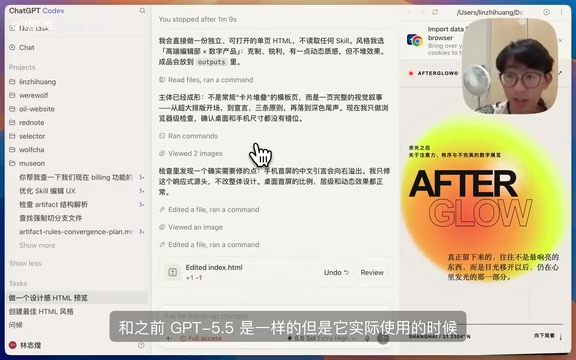Screen dimensions: 576x360
Task: Click the send button in composer
Action: point(383,338)
